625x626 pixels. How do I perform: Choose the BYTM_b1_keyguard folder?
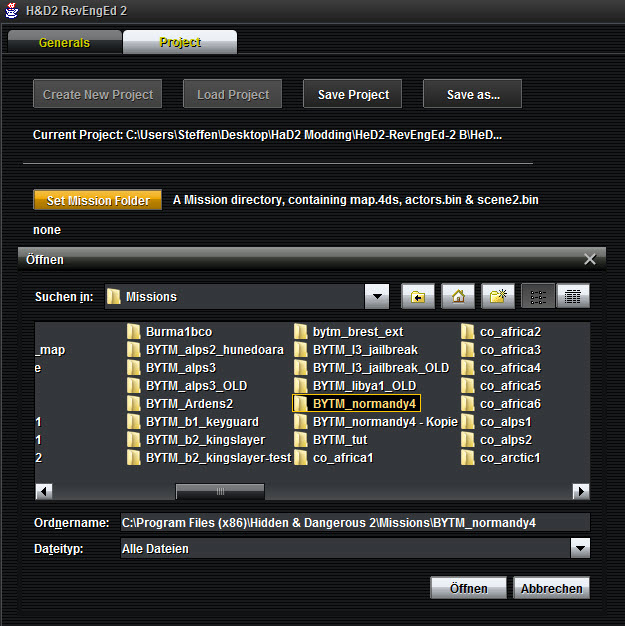tap(201, 422)
